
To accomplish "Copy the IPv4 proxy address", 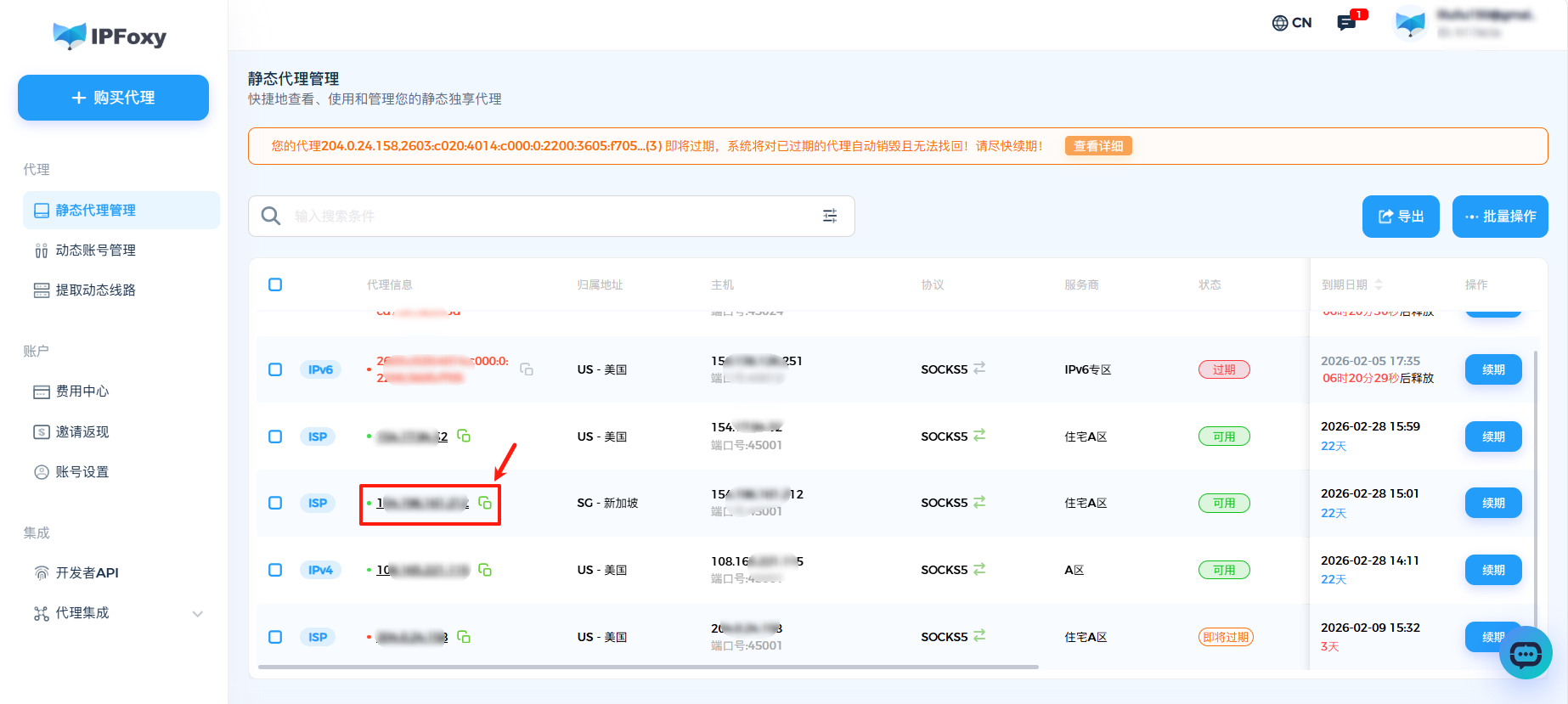I will pos(485,570).
